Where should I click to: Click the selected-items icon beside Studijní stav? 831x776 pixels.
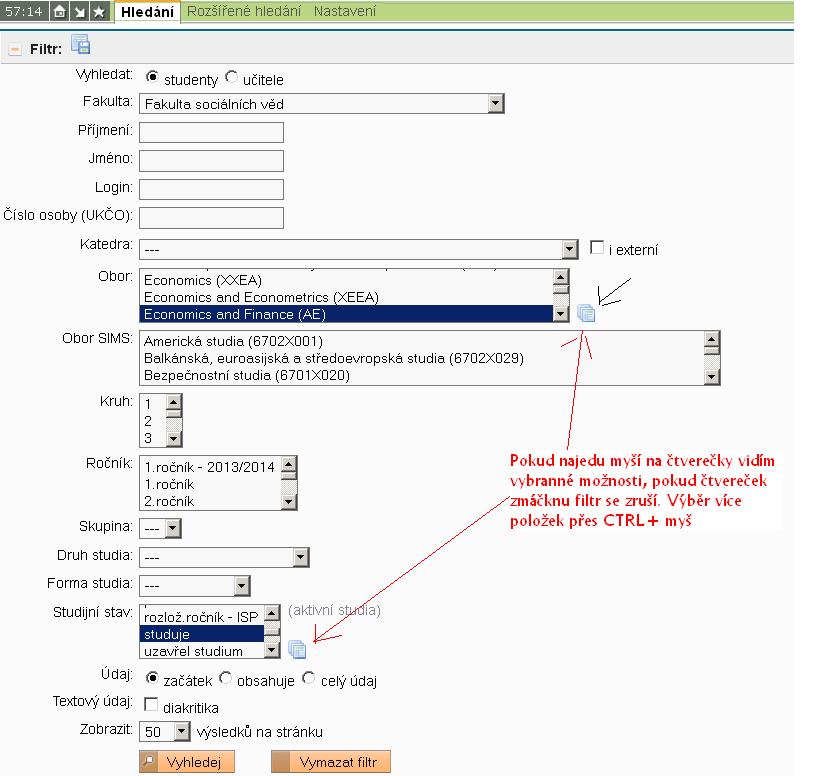pyautogui.click(x=297, y=649)
